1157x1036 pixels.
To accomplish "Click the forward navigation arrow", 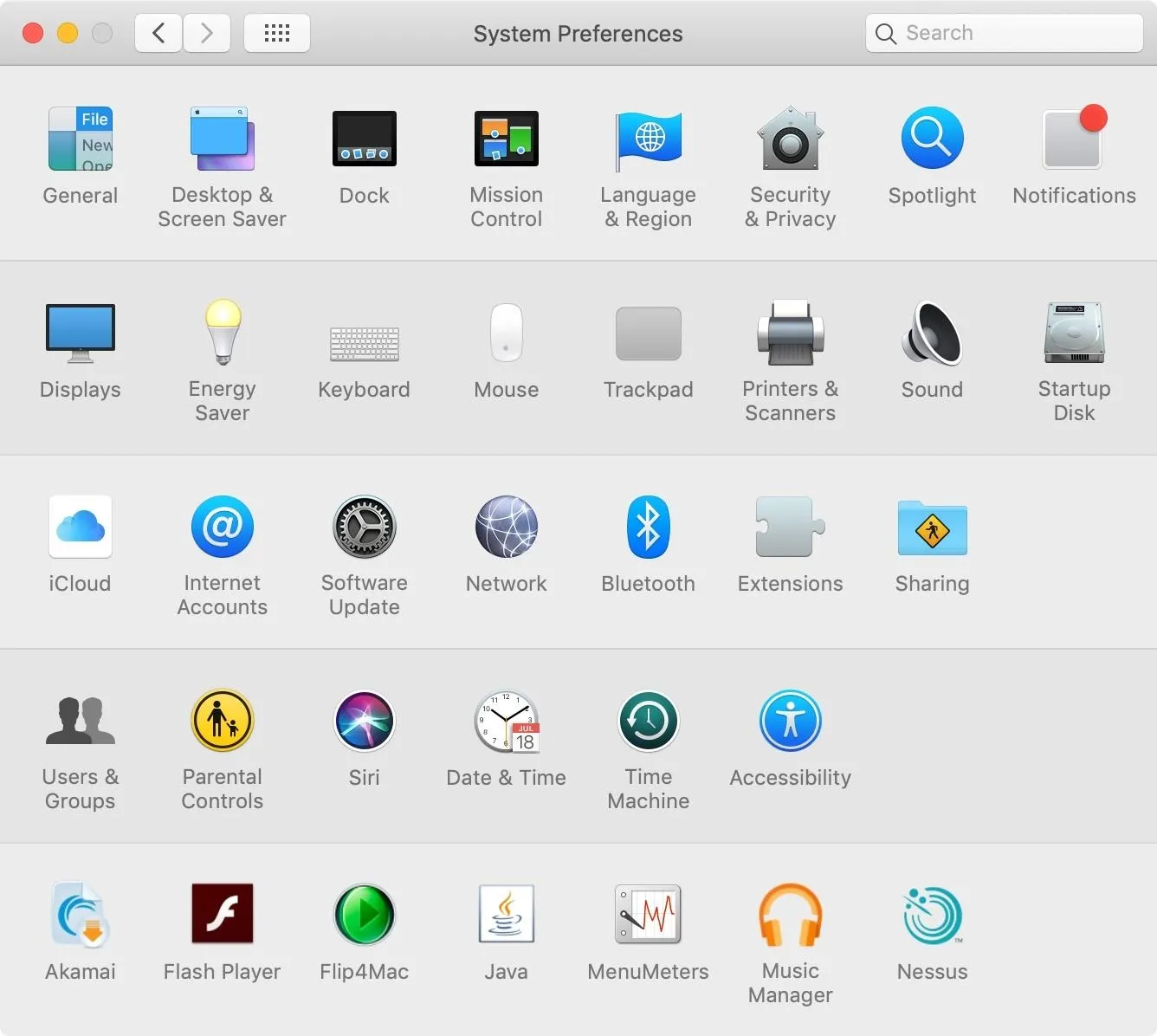I will (207, 34).
